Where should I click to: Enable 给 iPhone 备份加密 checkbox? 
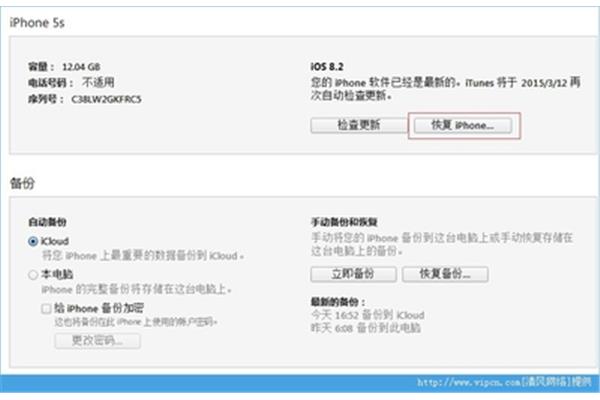pos(46,309)
